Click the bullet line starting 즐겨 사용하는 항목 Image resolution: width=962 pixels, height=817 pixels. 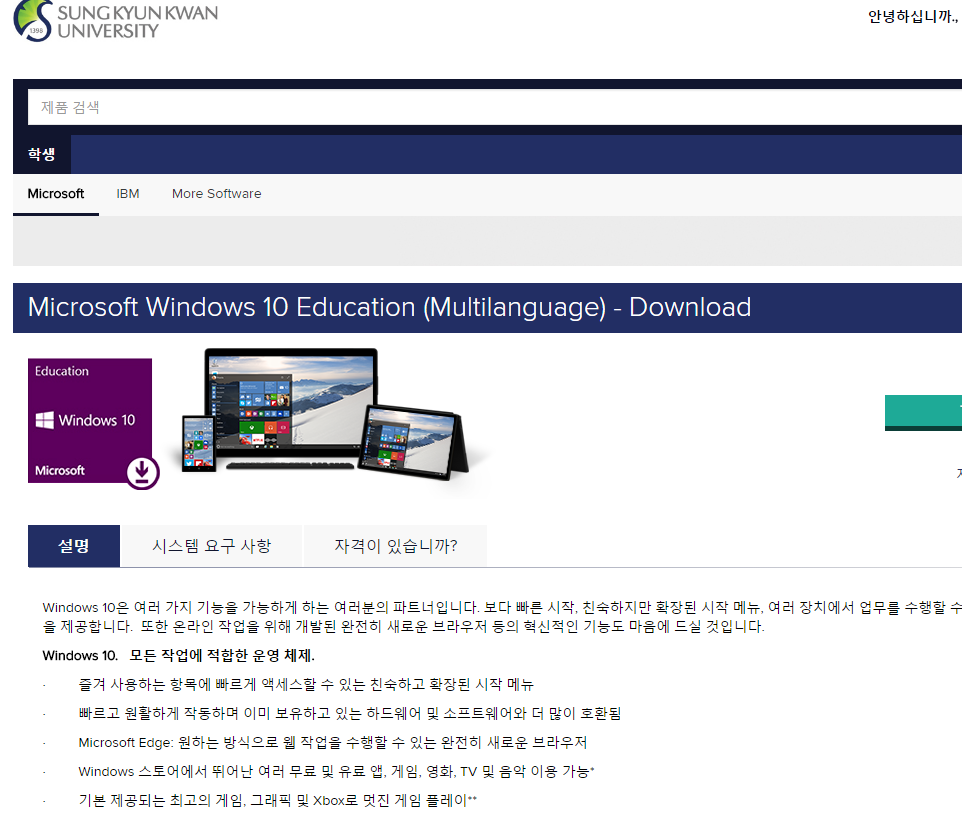coord(306,685)
